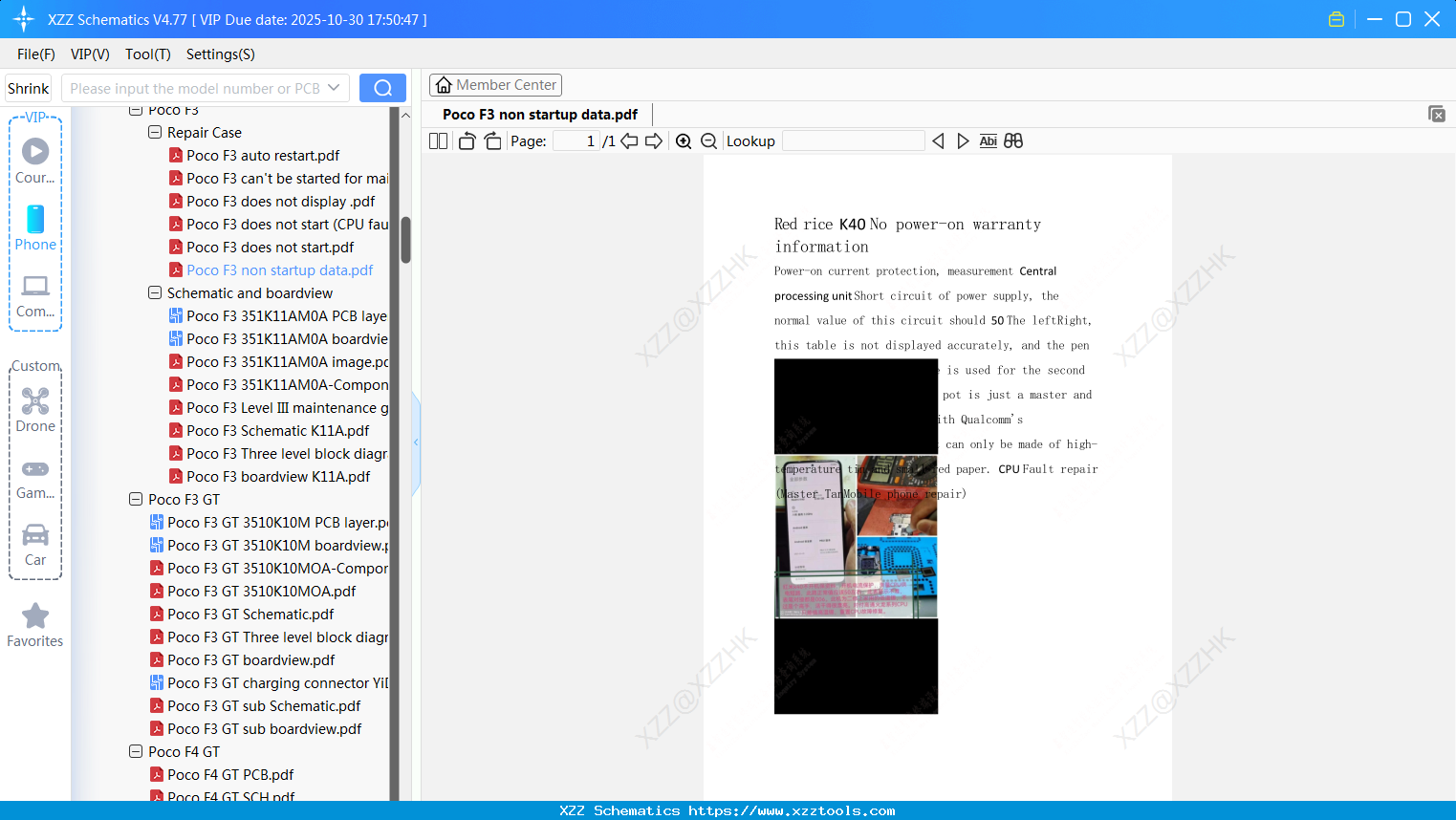Switch to two-page layout view

(438, 141)
